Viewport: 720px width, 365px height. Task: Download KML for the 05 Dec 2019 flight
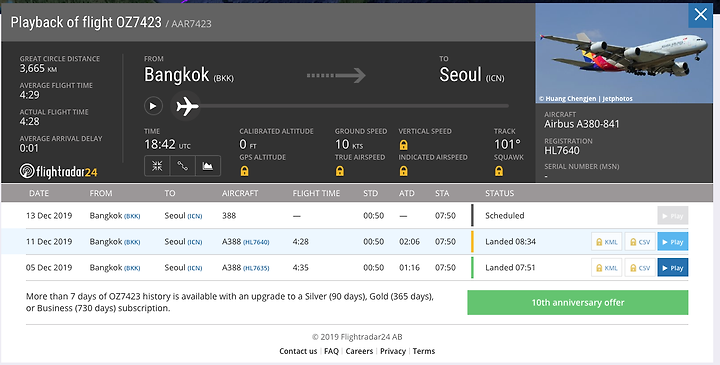tap(607, 268)
